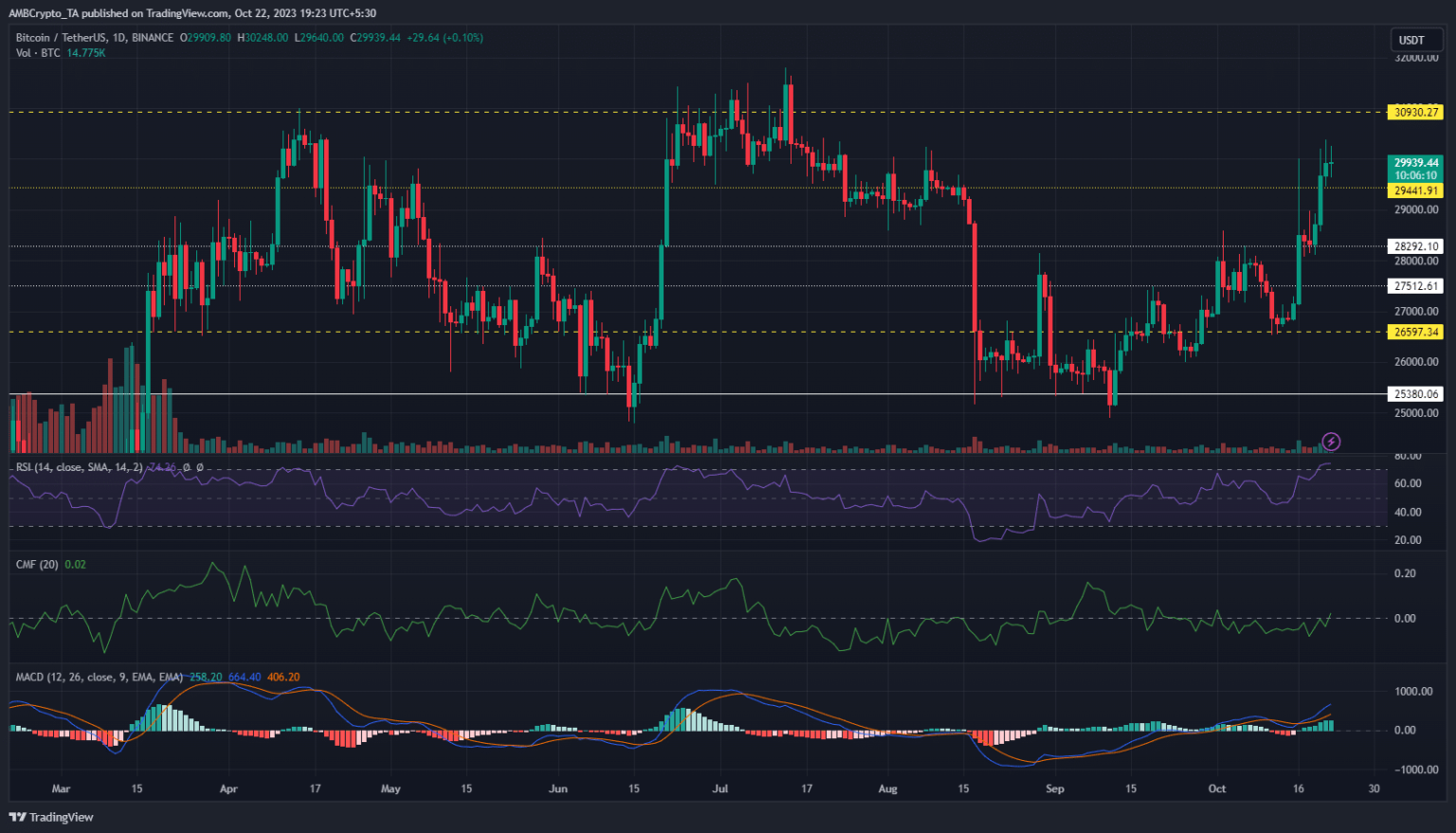Click the green current price label 29939.44
This screenshot has height=833, width=1456.
click(1415, 163)
